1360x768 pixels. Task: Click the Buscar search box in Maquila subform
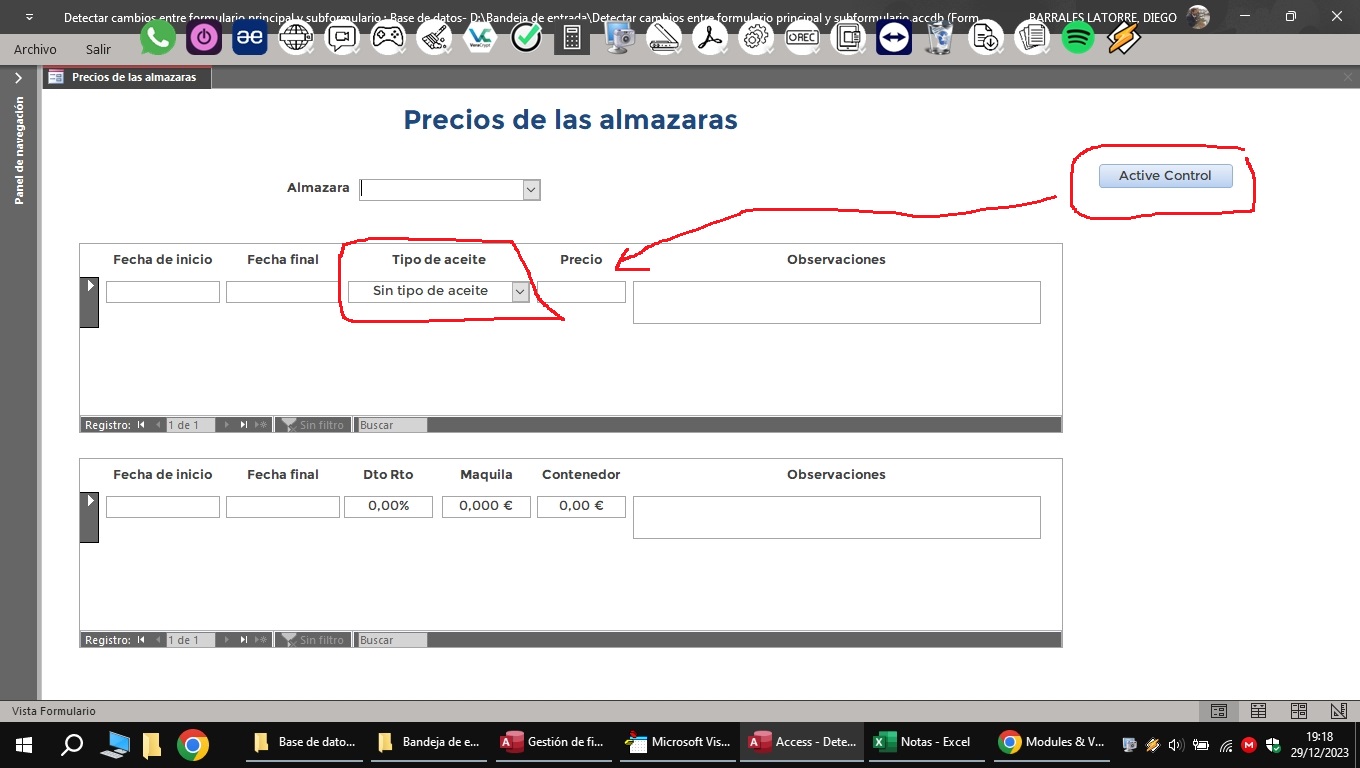(392, 640)
